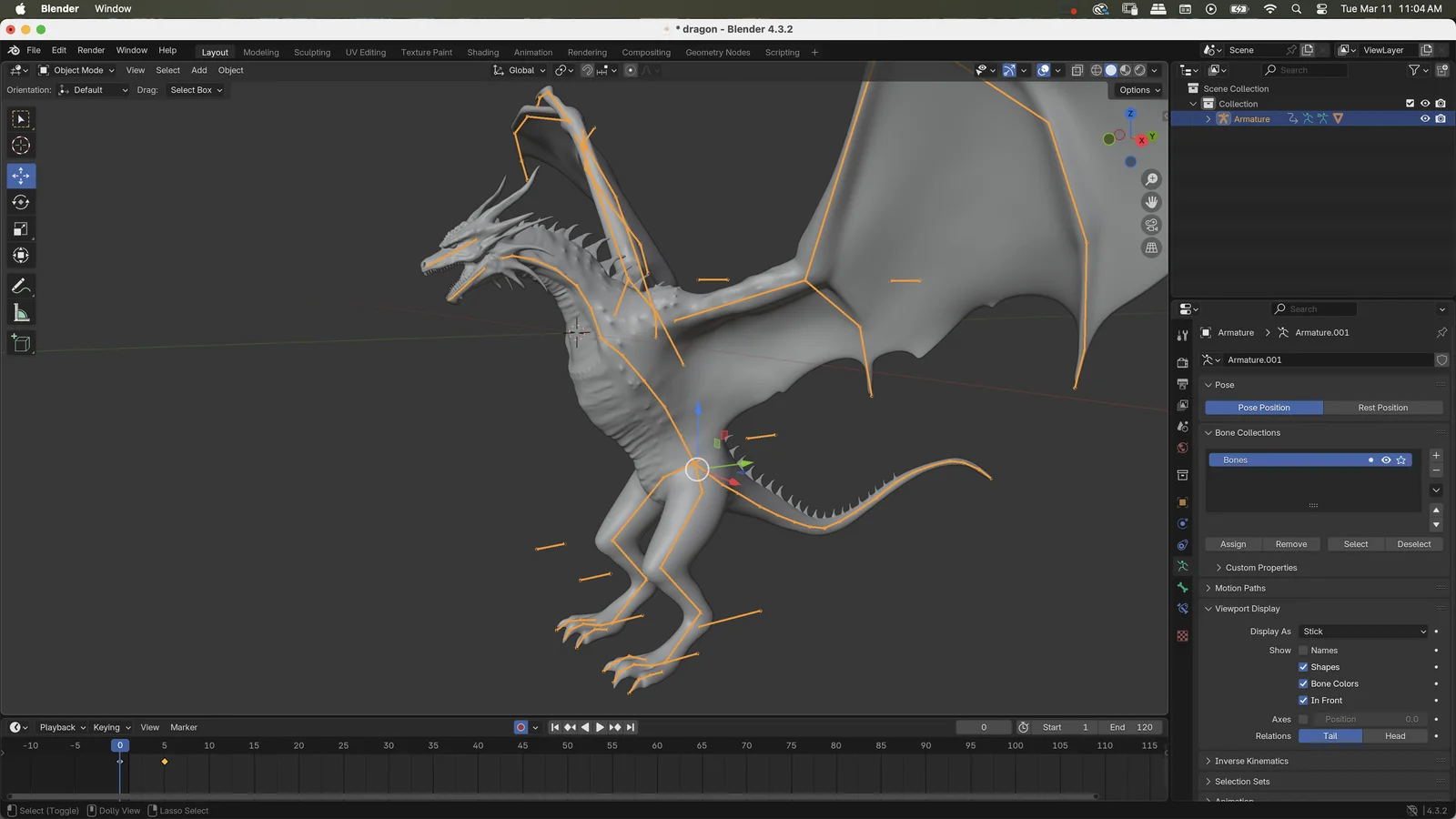Activate the Annotate pencil tool

pos(21,287)
